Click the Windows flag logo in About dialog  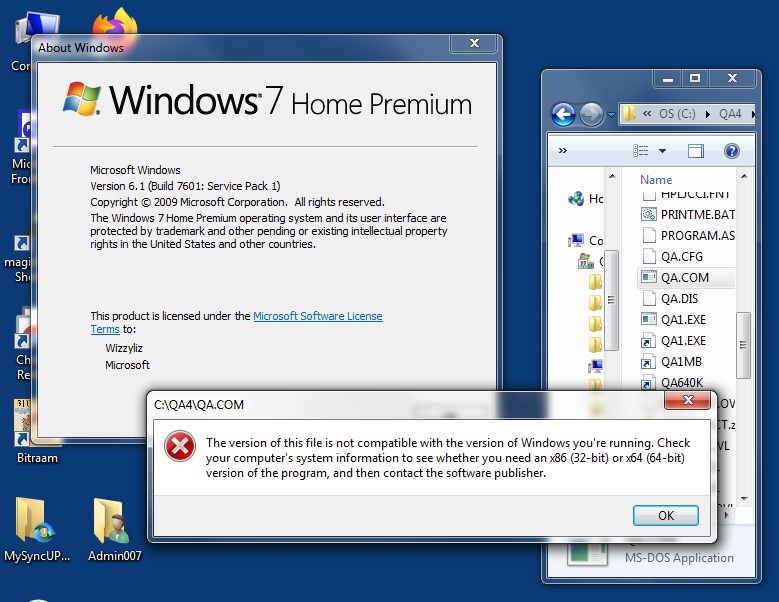[x=81, y=98]
